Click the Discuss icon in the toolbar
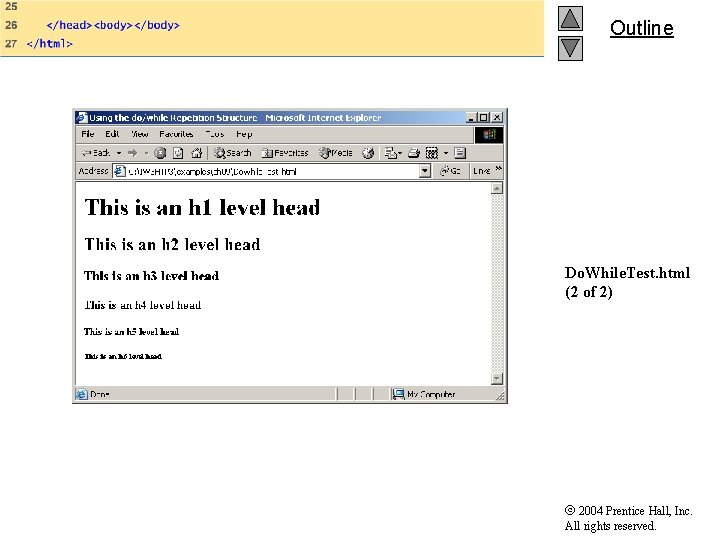 [x=460, y=153]
